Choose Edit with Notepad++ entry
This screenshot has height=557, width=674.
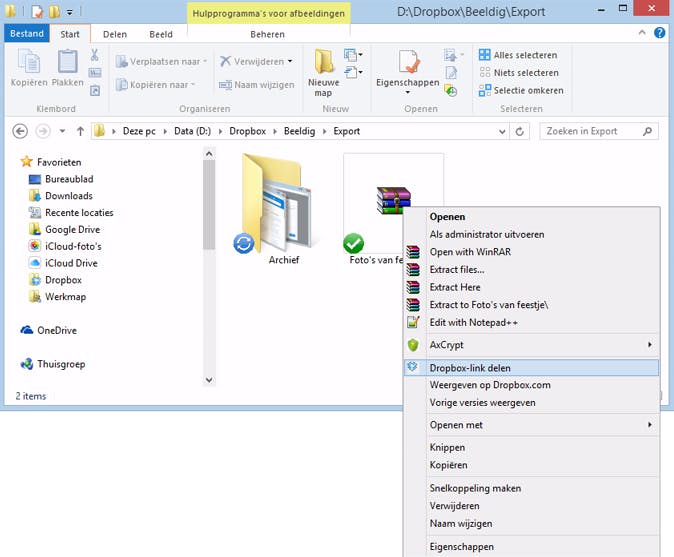pos(475,321)
